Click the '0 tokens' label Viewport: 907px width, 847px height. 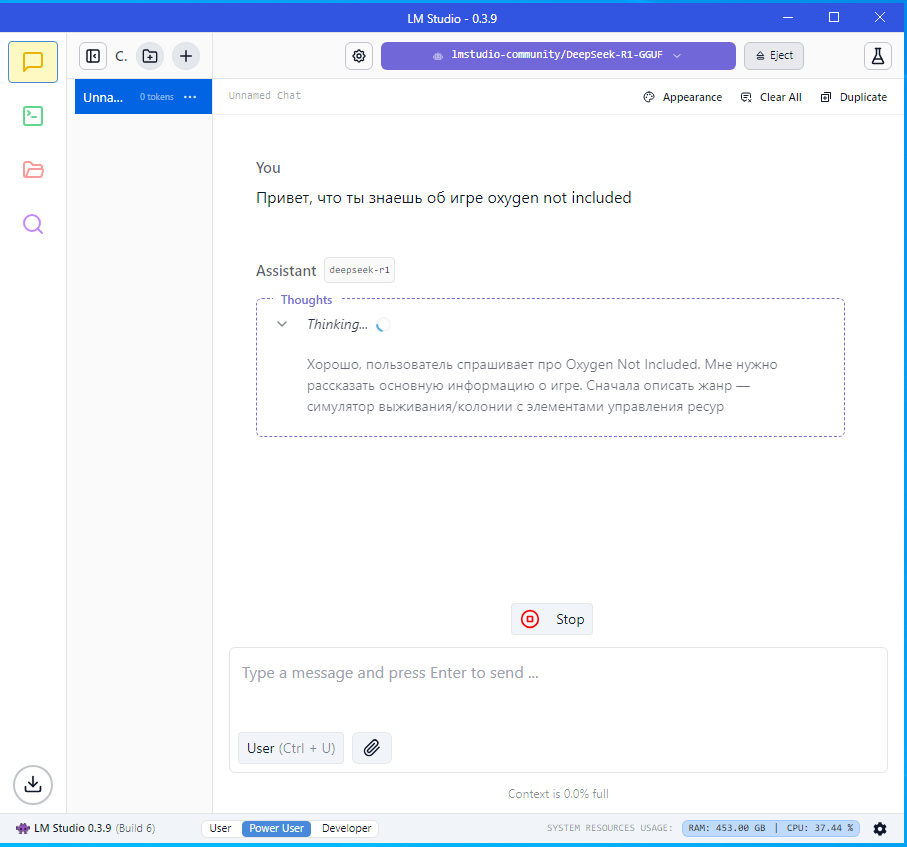tap(157, 97)
